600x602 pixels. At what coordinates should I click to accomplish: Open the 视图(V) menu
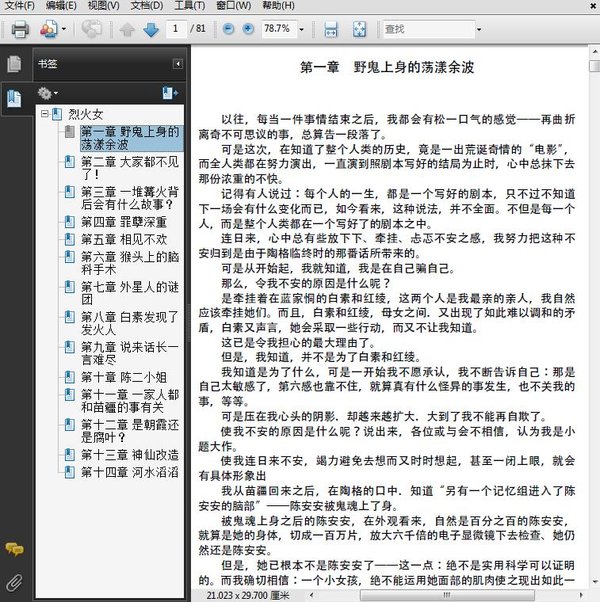click(103, 6)
